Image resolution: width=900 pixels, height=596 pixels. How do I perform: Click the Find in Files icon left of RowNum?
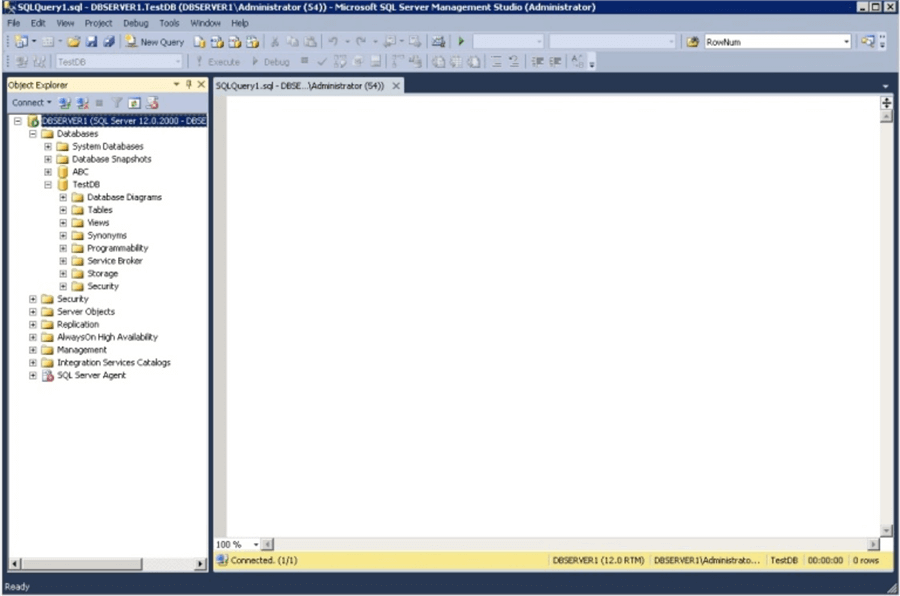click(693, 42)
